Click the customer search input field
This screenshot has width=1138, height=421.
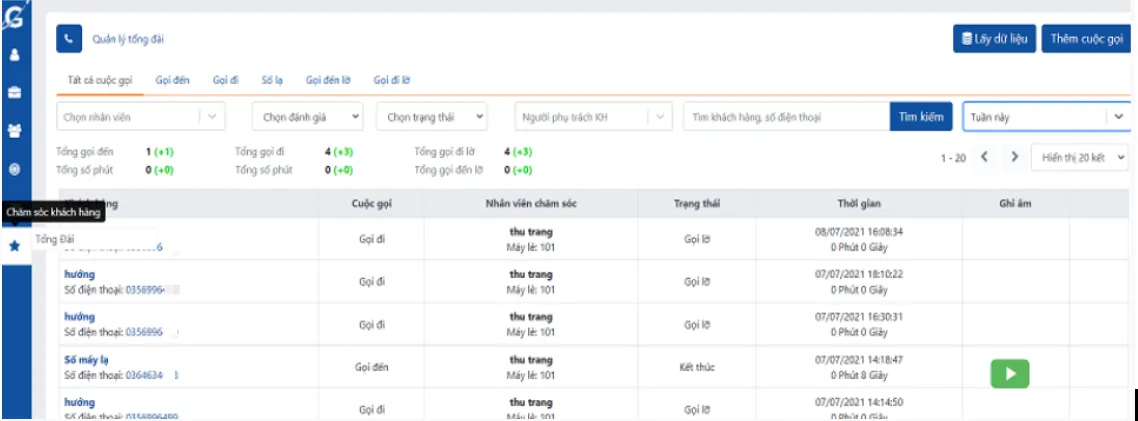point(786,116)
